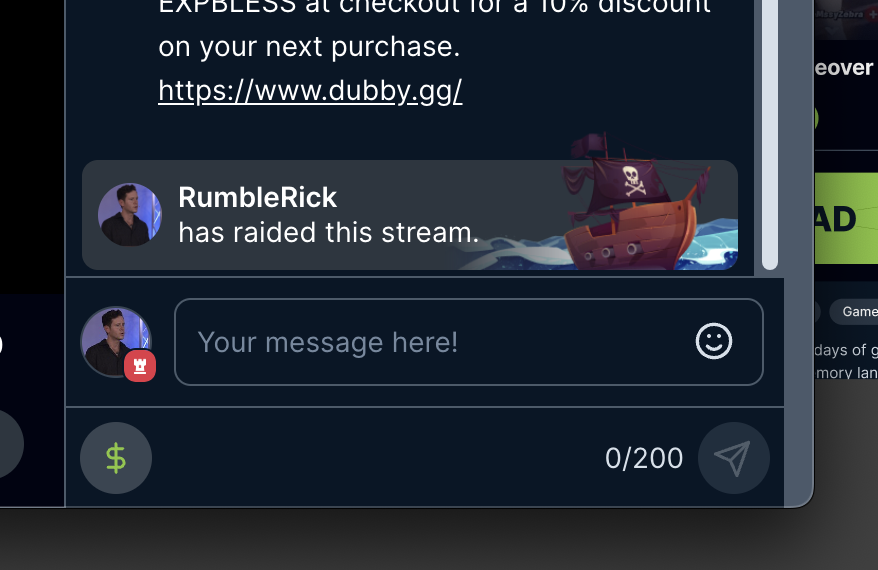Screen dimensions: 878x570
Task: Open the MissyZebra video thumbnail
Action: (846, 18)
